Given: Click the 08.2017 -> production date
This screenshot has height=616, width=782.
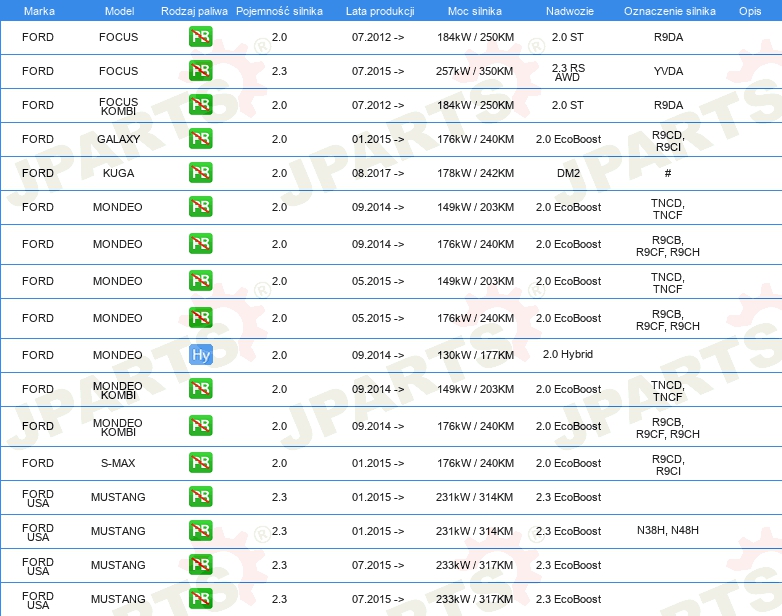Looking at the screenshot, I should coord(378,173).
